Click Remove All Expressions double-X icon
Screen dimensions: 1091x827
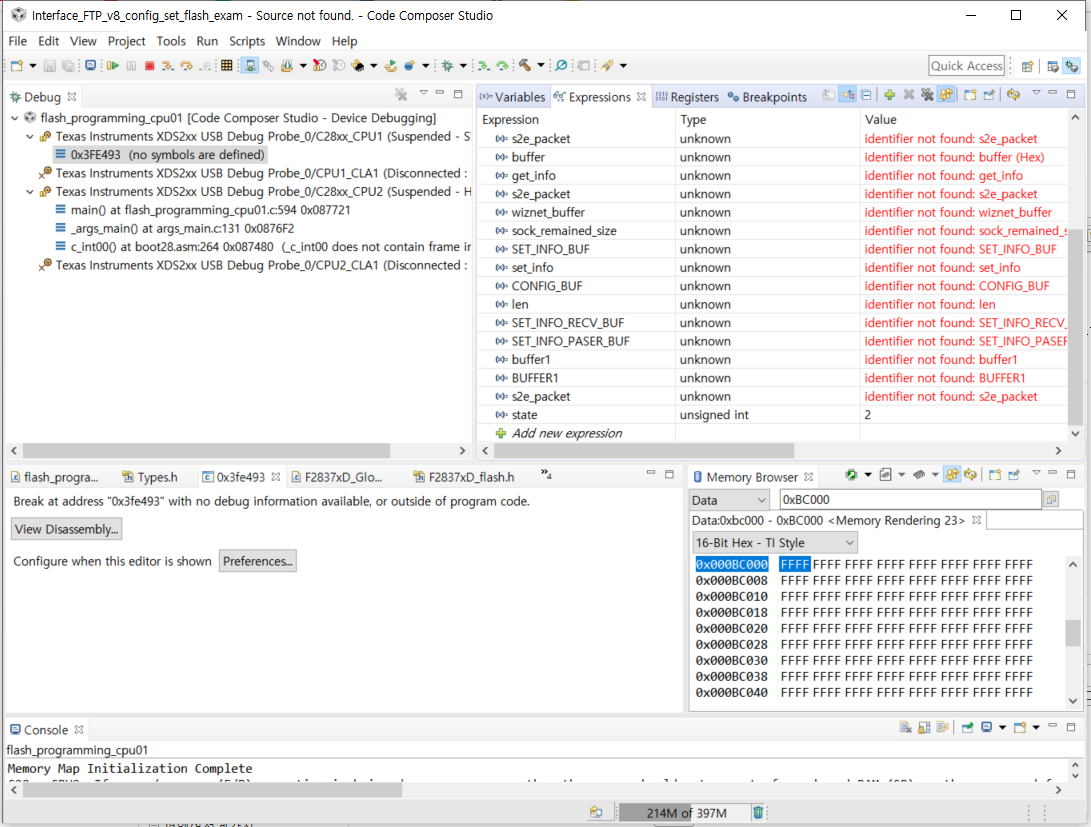pos(927,95)
